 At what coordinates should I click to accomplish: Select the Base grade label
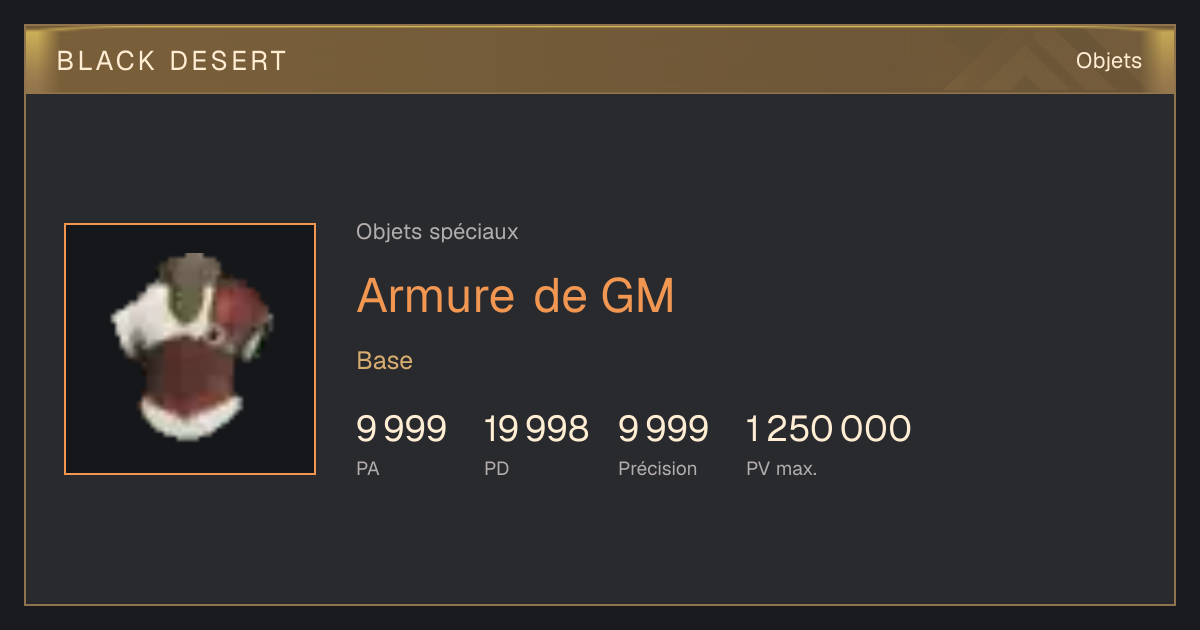[384, 361]
